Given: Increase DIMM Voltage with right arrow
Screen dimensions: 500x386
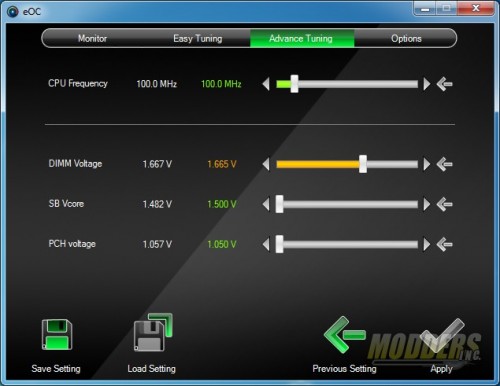Looking at the screenshot, I should pos(427,164).
